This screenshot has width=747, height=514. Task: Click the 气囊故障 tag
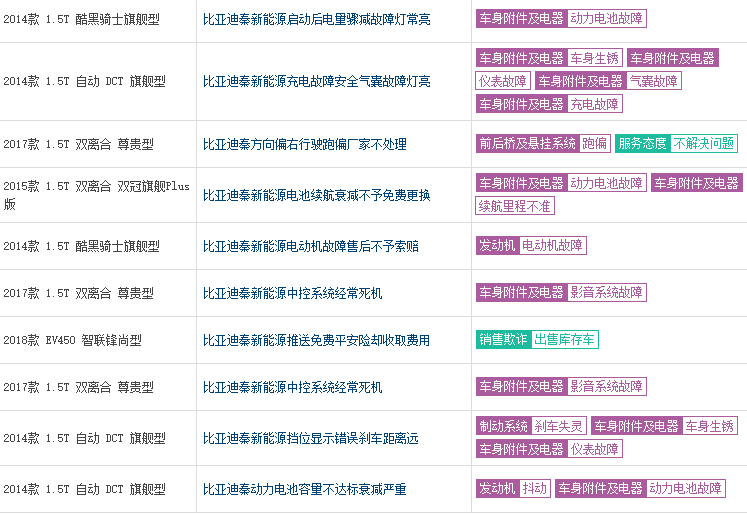pyautogui.click(x=653, y=81)
